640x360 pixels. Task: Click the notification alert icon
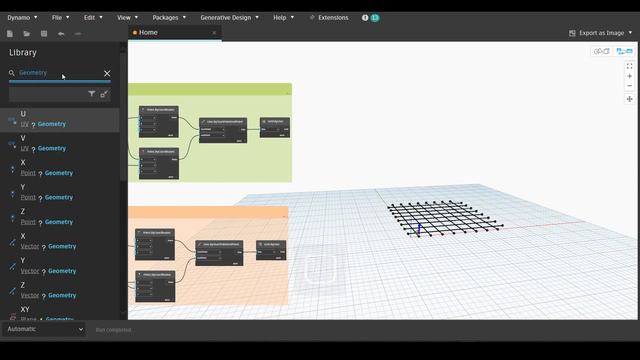pos(365,18)
